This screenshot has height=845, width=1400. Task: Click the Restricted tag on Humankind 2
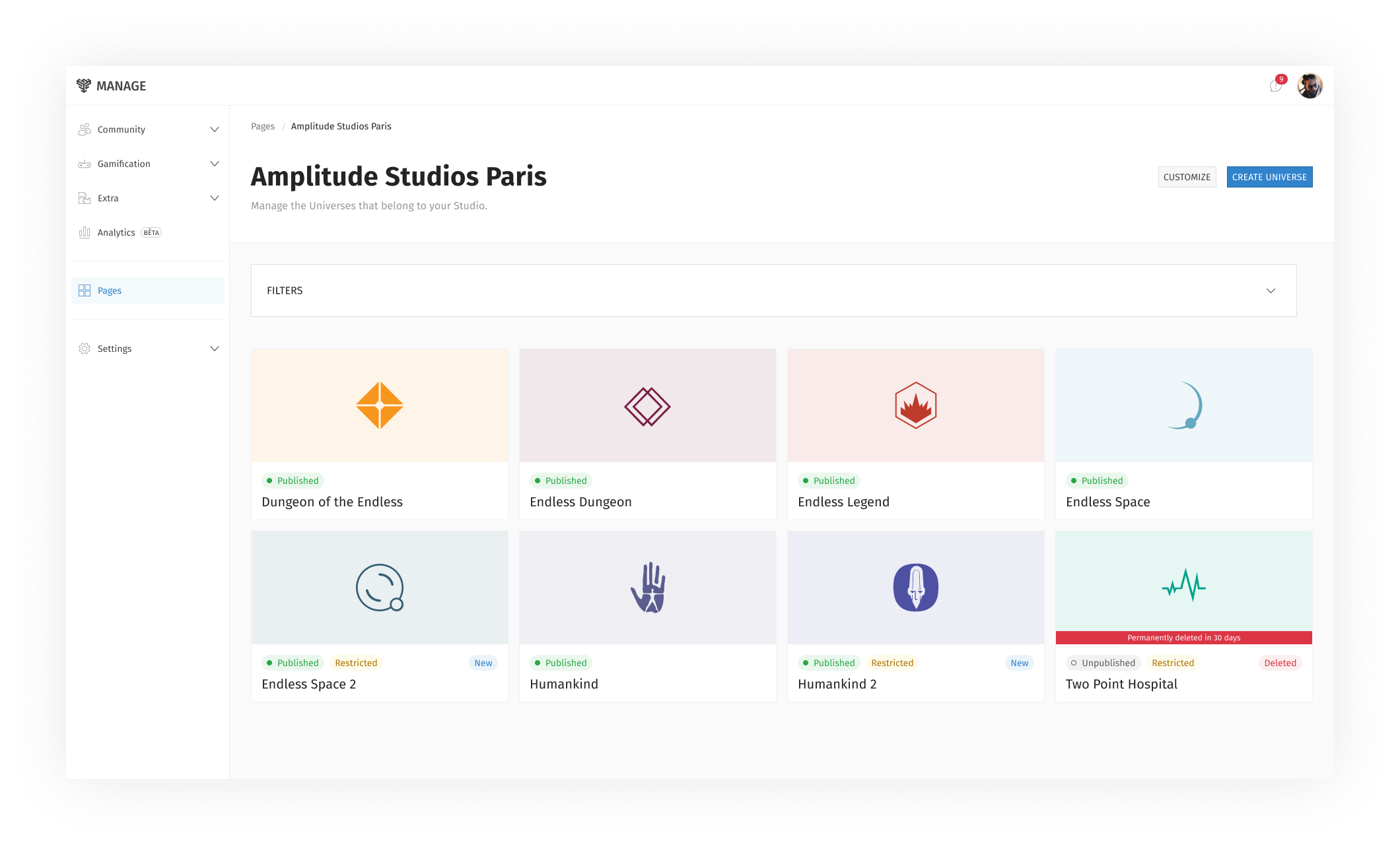click(892, 663)
